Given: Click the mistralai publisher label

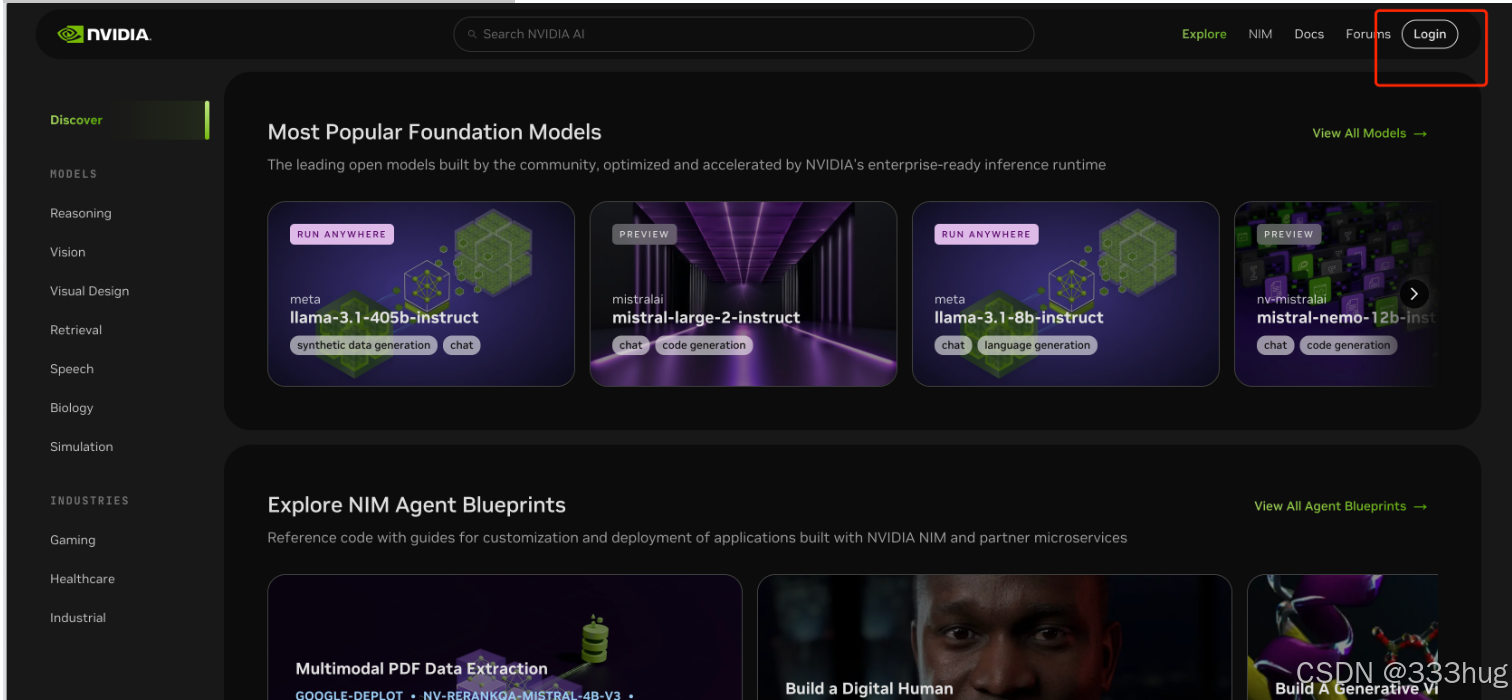Looking at the screenshot, I should (638, 299).
